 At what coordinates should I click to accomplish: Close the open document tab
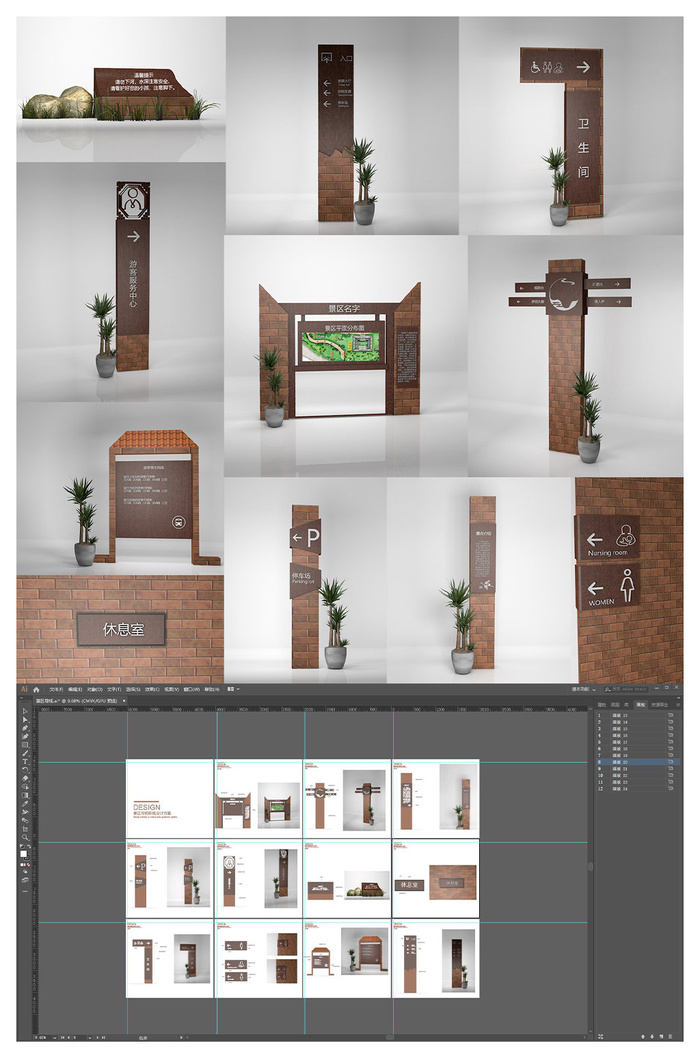coord(124,701)
